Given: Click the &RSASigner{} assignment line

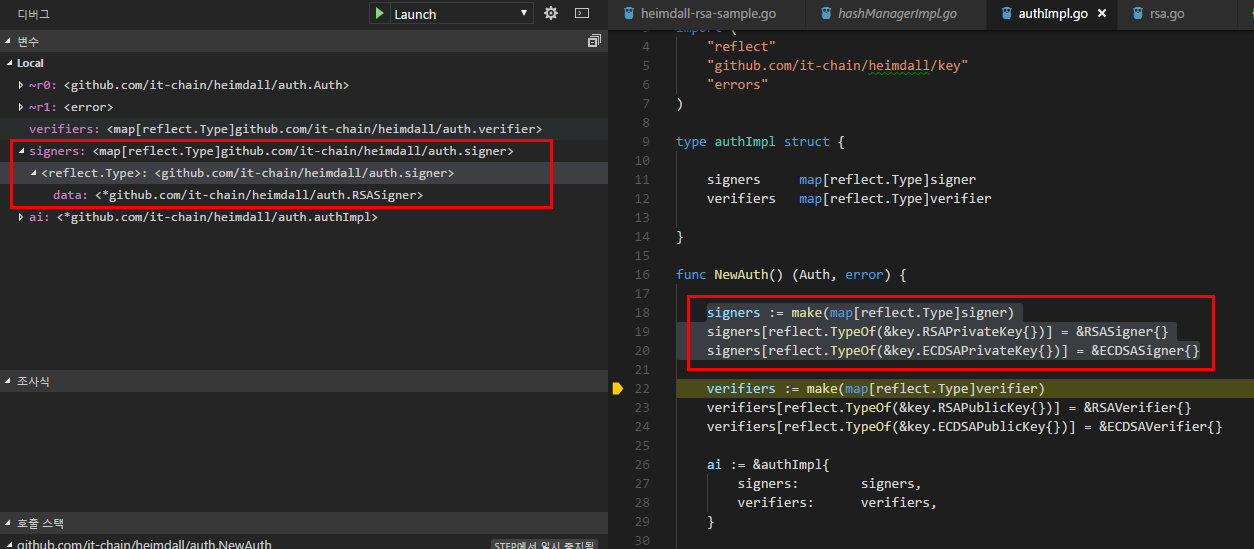Looking at the screenshot, I should click(x=937, y=332).
